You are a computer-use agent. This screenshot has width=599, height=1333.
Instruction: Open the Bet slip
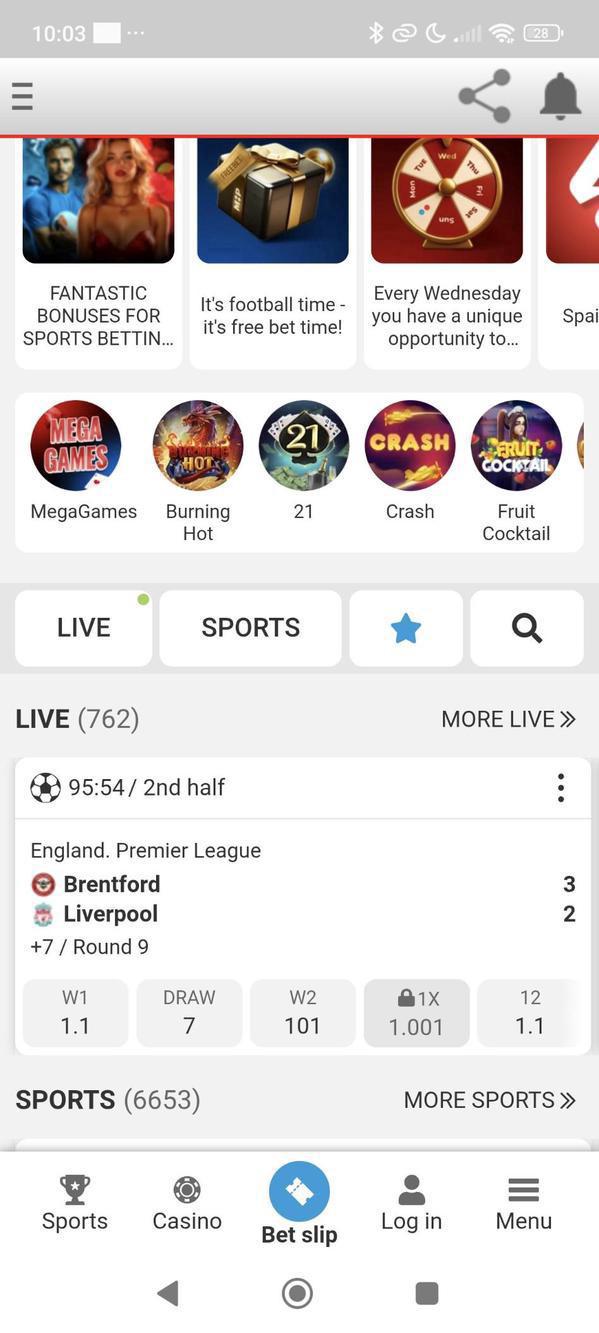[298, 1192]
